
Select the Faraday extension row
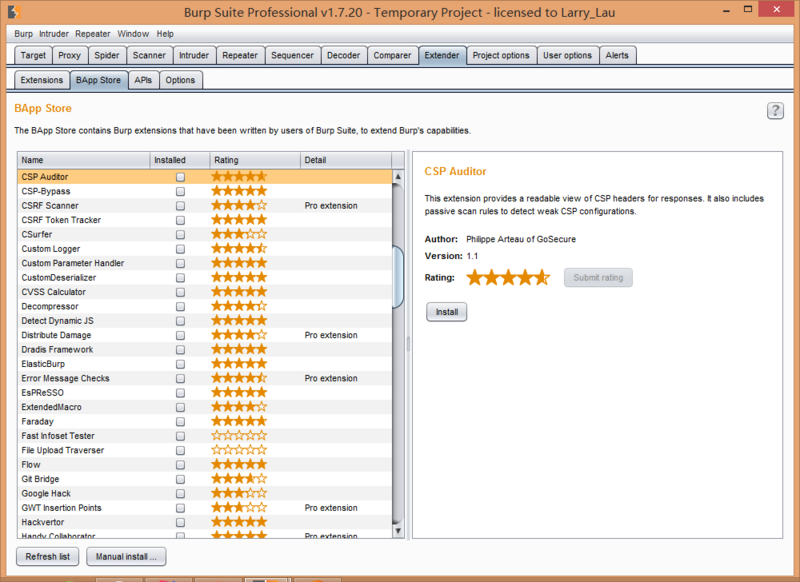tap(205, 421)
